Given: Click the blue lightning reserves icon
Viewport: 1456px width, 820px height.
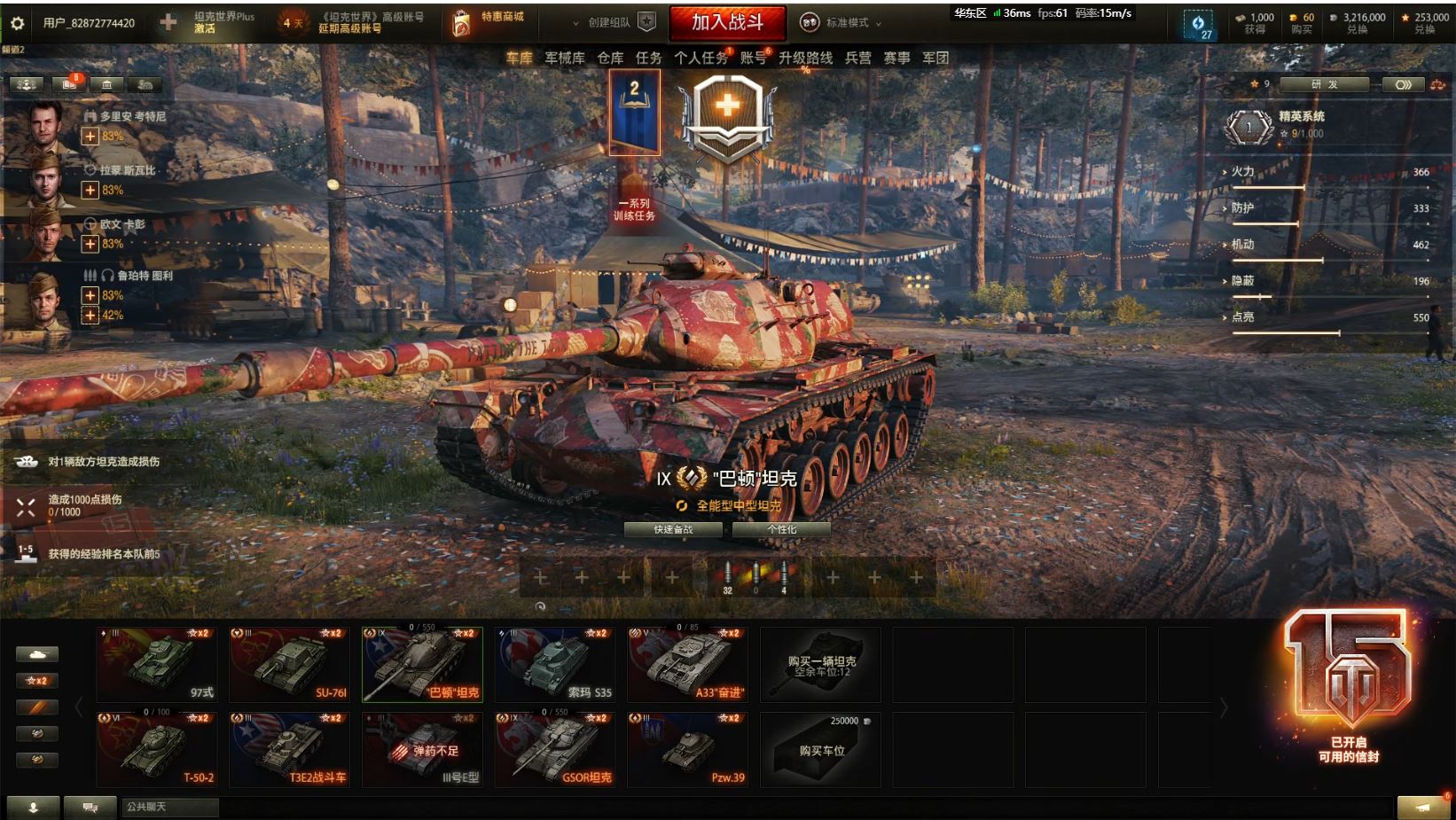Looking at the screenshot, I should click(x=1198, y=24).
